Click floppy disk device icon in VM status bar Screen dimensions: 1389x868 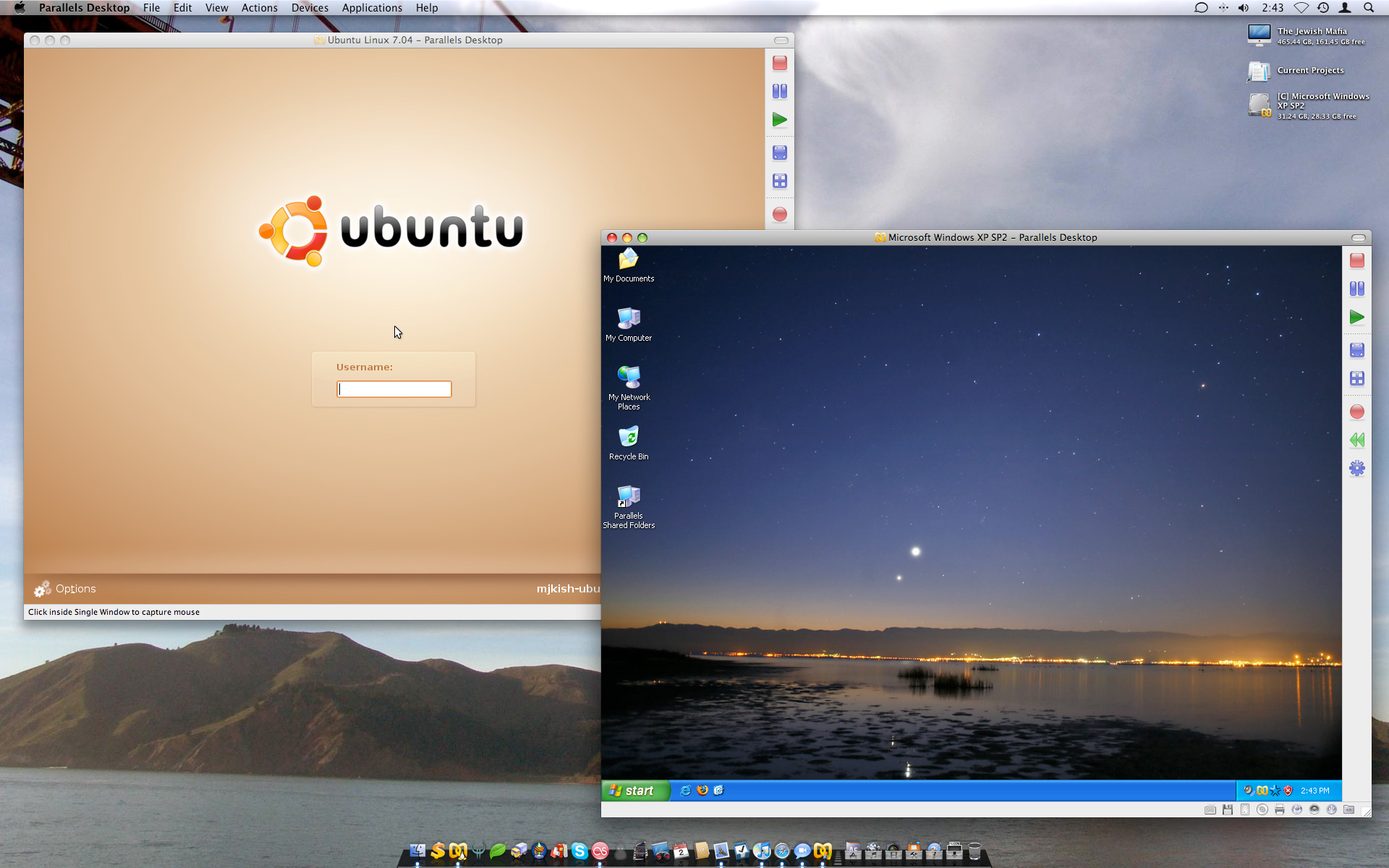coord(1227,810)
